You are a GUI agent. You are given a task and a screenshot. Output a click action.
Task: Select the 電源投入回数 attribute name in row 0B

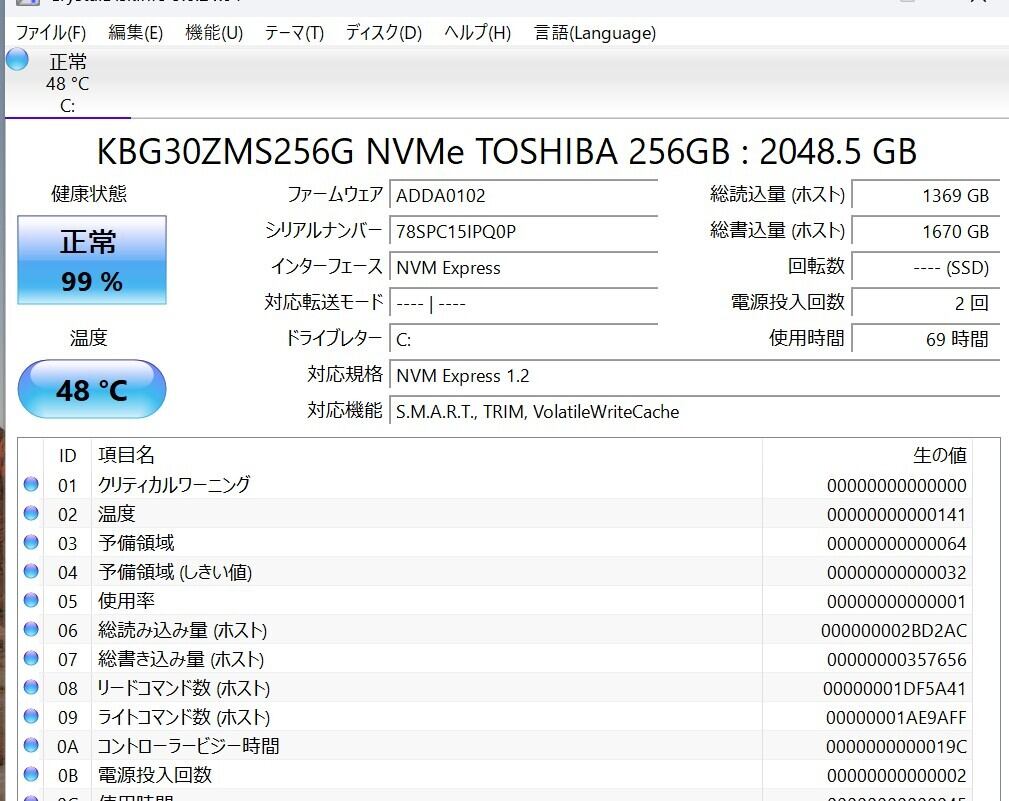[154, 775]
